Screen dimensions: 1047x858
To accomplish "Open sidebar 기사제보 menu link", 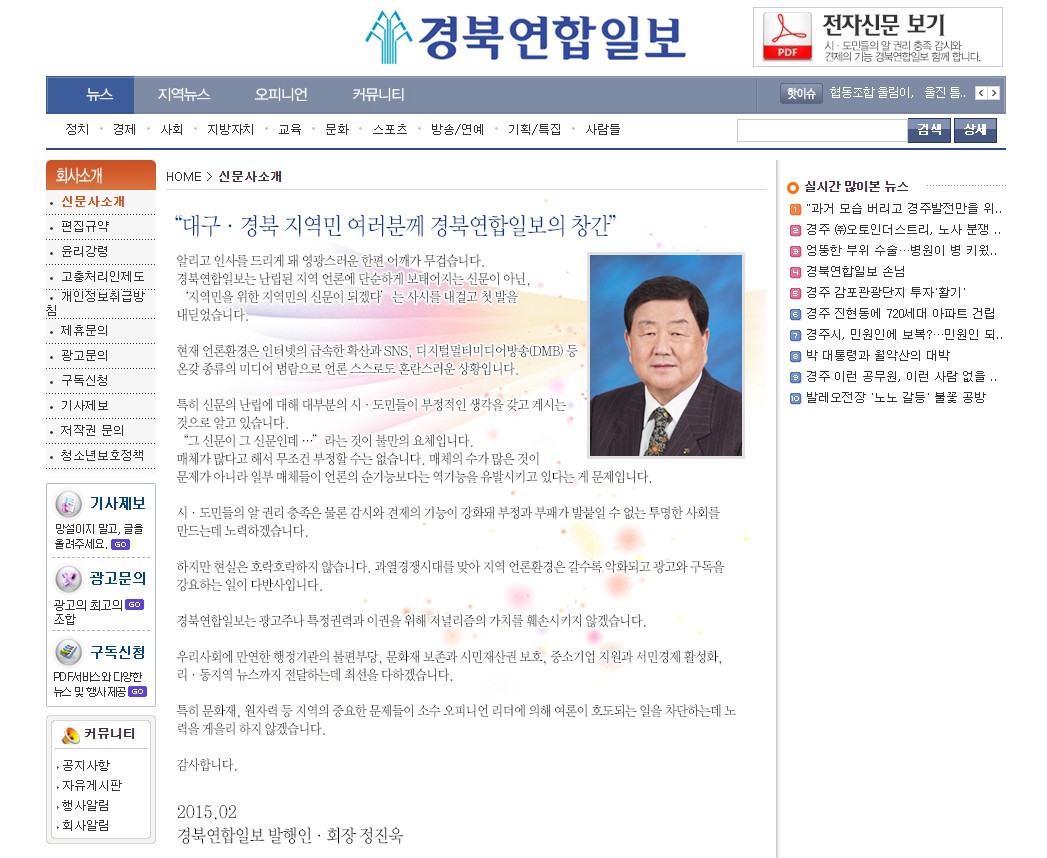I will [85, 406].
